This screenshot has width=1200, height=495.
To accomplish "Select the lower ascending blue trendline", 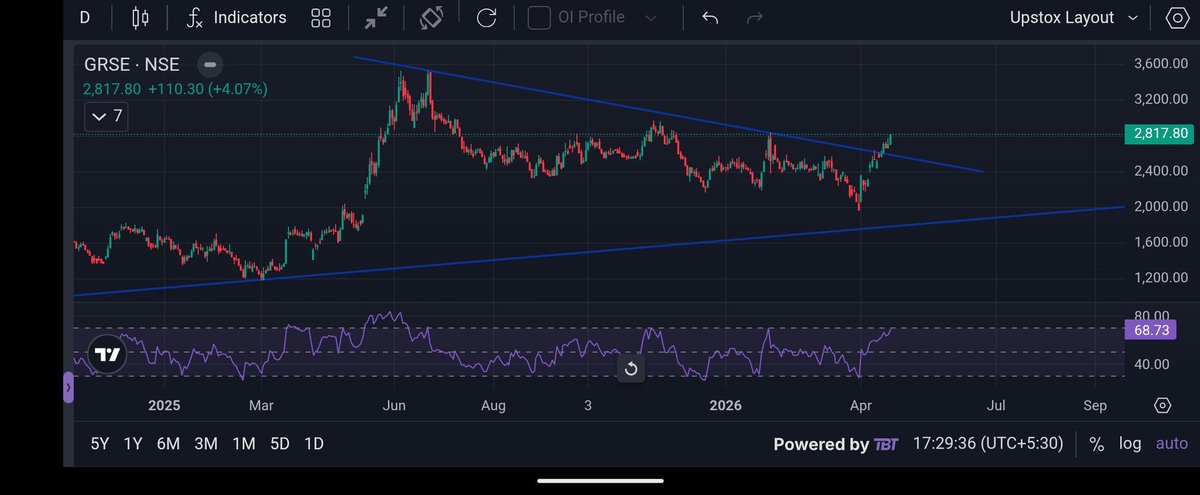I will pos(600,250).
